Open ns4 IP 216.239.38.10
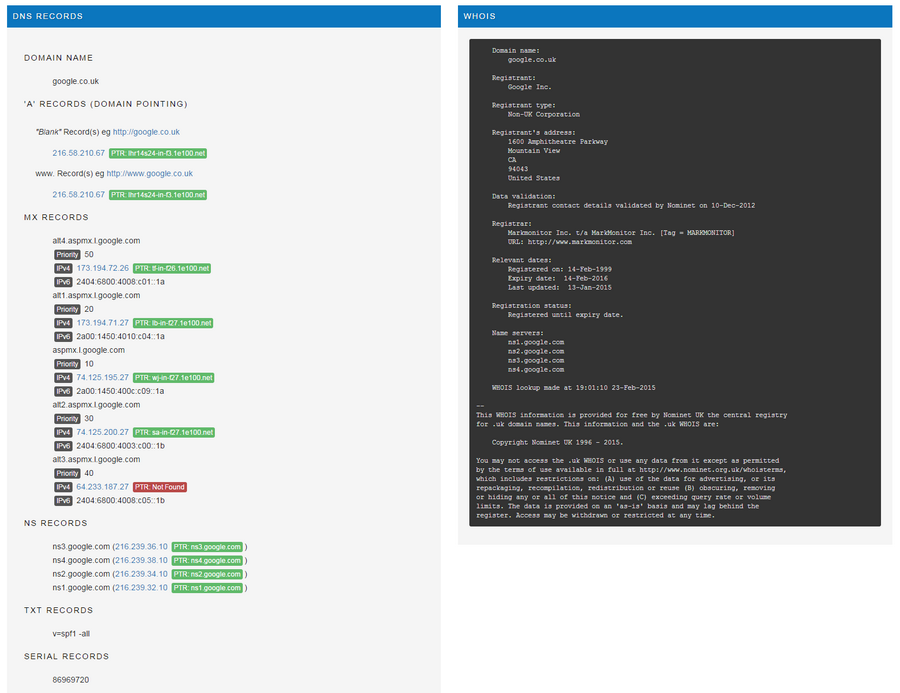The width and height of the screenshot is (900, 693). point(141,560)
